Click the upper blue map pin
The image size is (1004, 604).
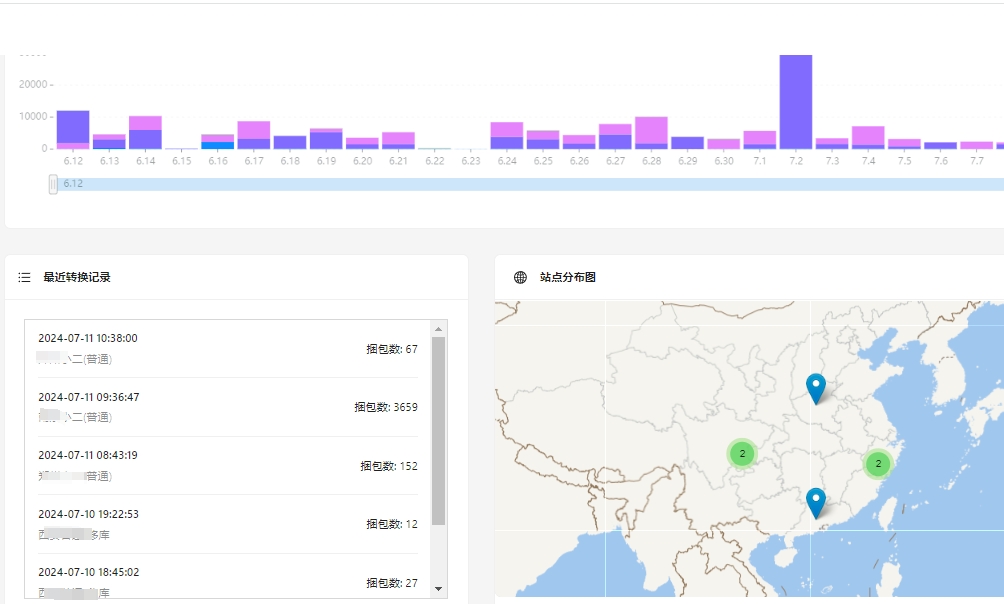click(816, 387)
